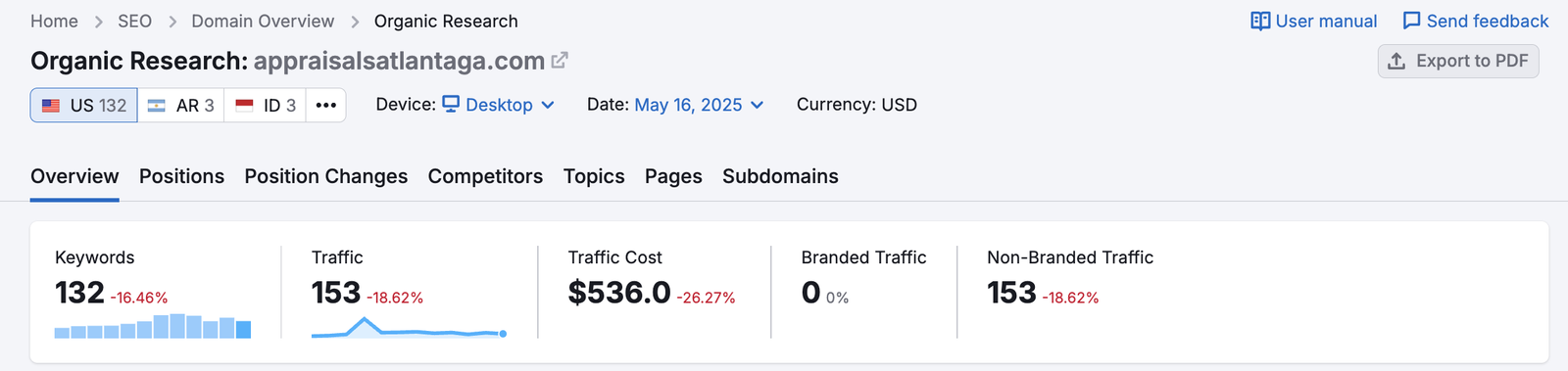Select the ID 3 database option
This screenshot has width=1568, height=371.
266,105
